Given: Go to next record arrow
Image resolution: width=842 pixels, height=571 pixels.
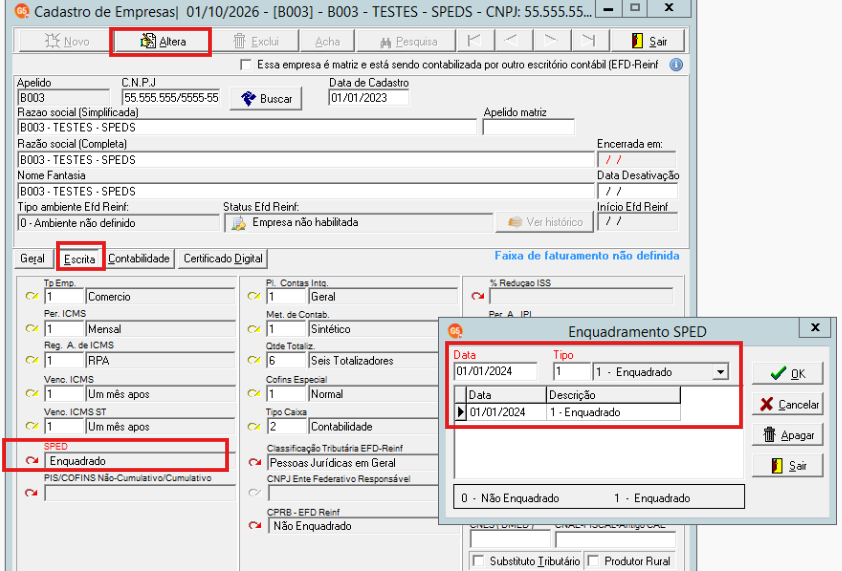Looking at the screenshot, I should [x=551, y=41].
